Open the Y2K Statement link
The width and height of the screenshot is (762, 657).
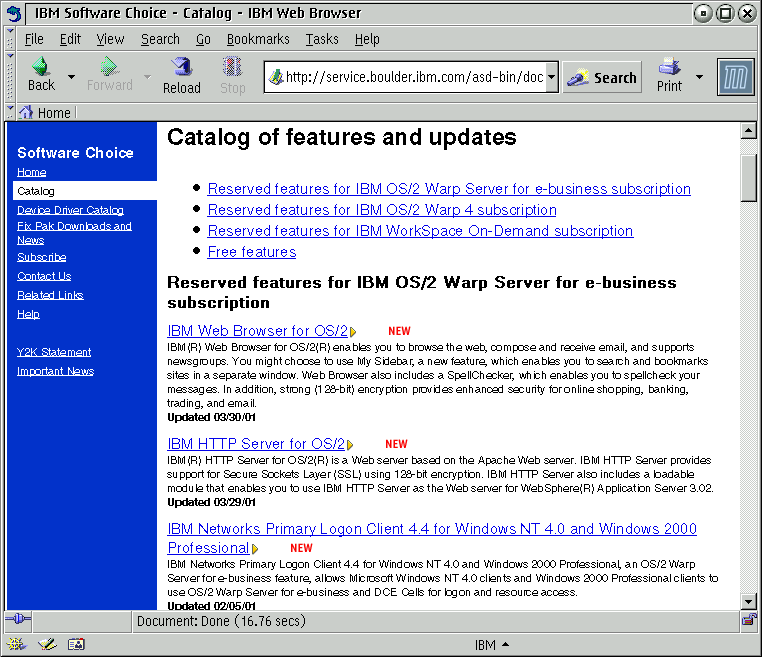click(x=54, y=352)
